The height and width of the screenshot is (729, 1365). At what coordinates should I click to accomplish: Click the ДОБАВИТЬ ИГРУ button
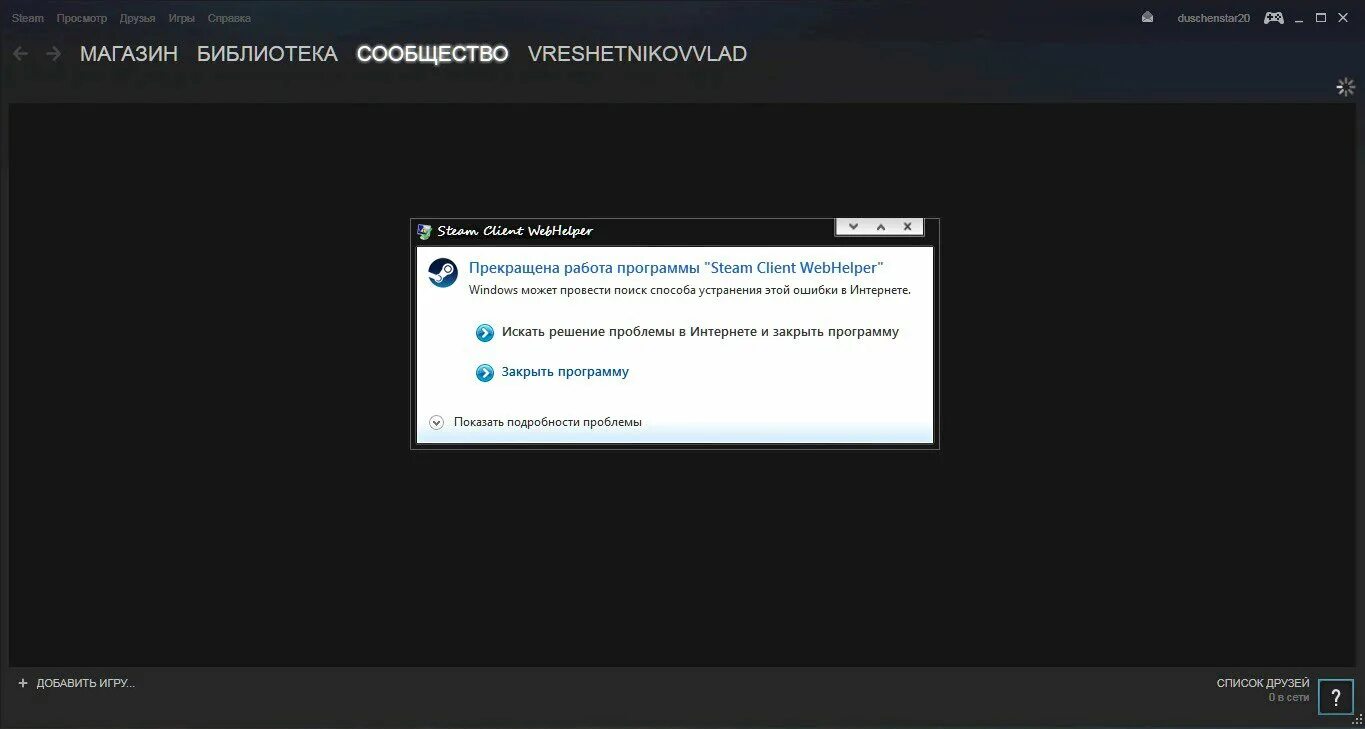(x=85, y=683)
